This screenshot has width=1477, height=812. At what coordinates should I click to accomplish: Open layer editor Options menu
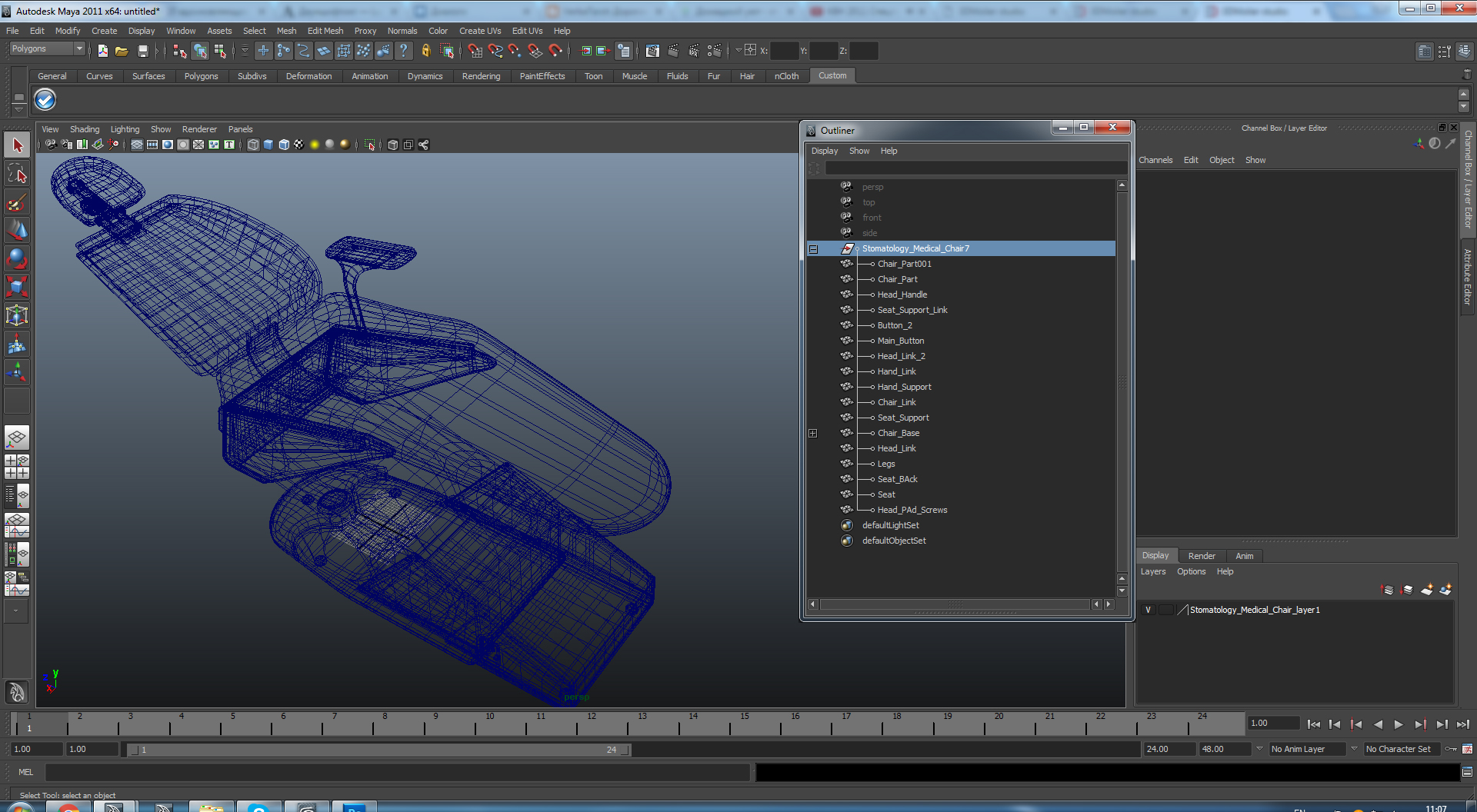click(1191, 572)
